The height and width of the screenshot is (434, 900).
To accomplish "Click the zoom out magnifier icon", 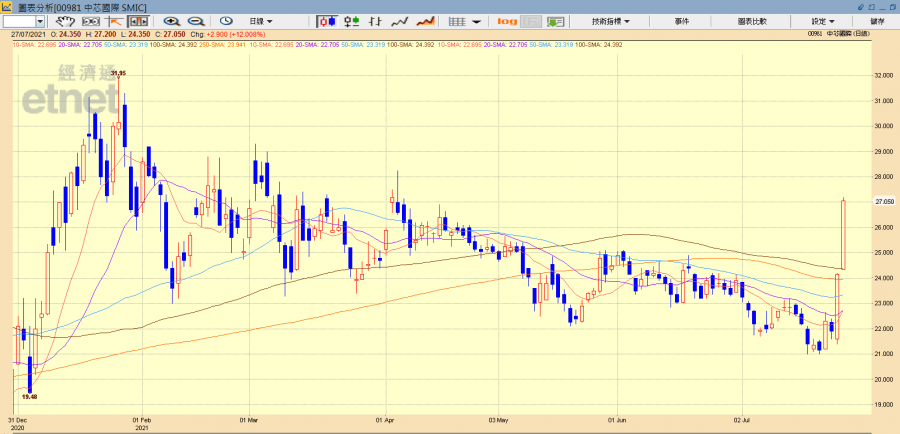I will coord(195,21).
